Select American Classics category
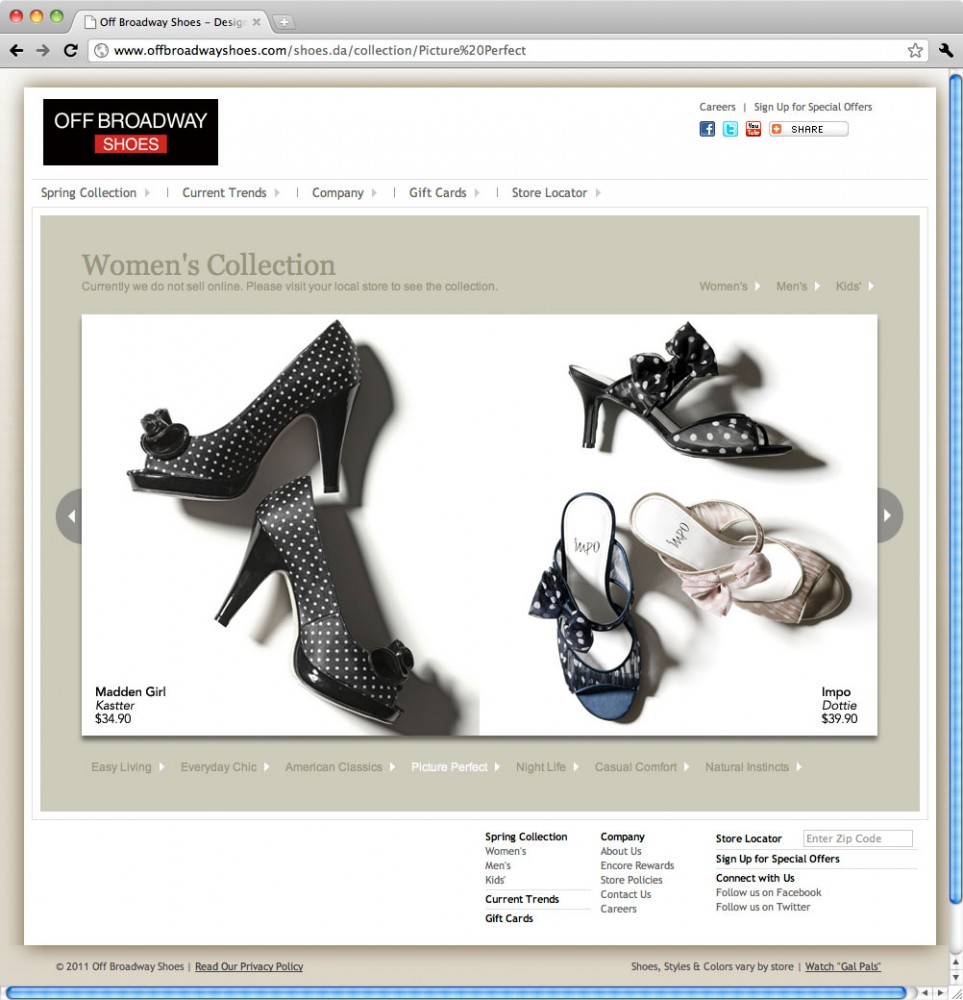The image size is (963, 1000). tap(334, 767)
